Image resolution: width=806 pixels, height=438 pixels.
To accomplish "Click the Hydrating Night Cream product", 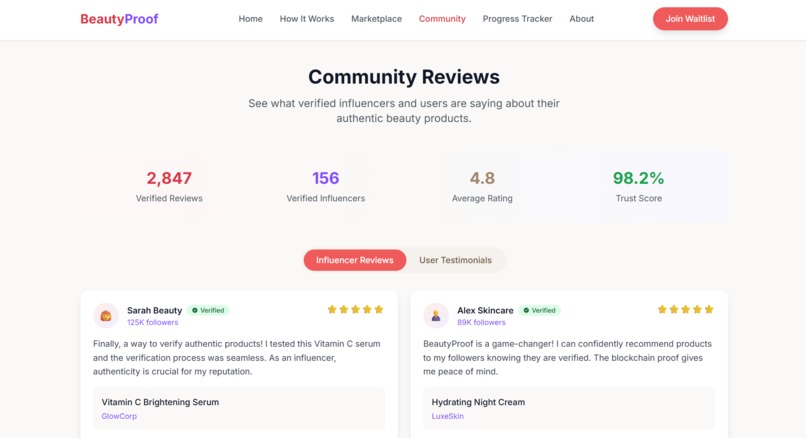I will tap(478, 402).
